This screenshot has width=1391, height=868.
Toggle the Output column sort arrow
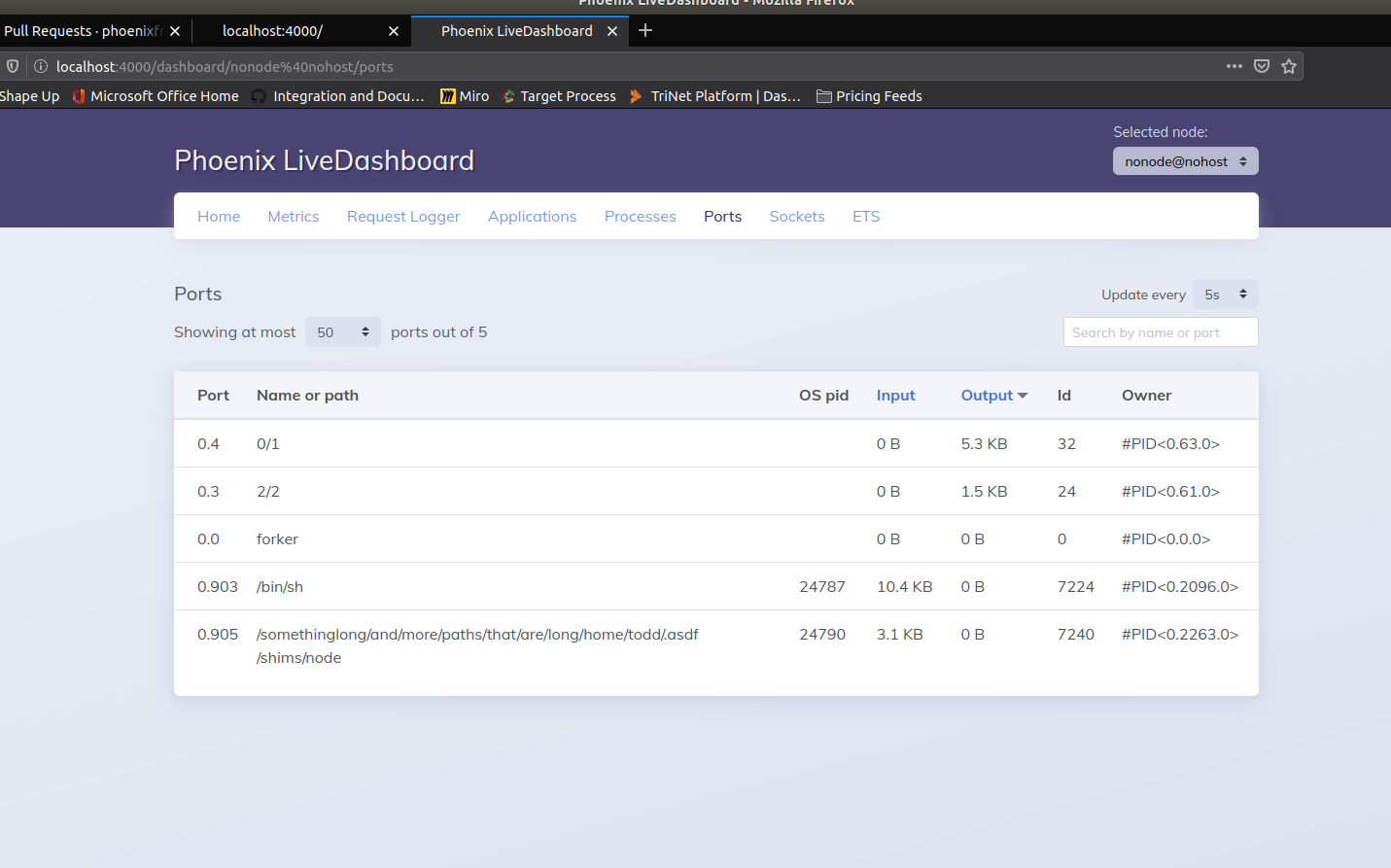(1023, 395)
